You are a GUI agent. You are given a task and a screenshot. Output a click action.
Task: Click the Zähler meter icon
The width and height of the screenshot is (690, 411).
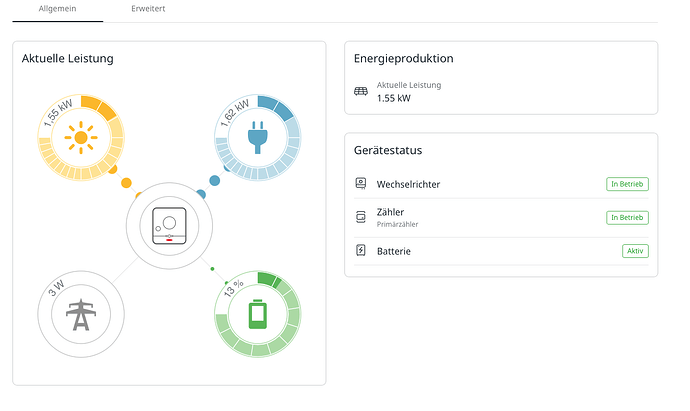tap(361, 217)
